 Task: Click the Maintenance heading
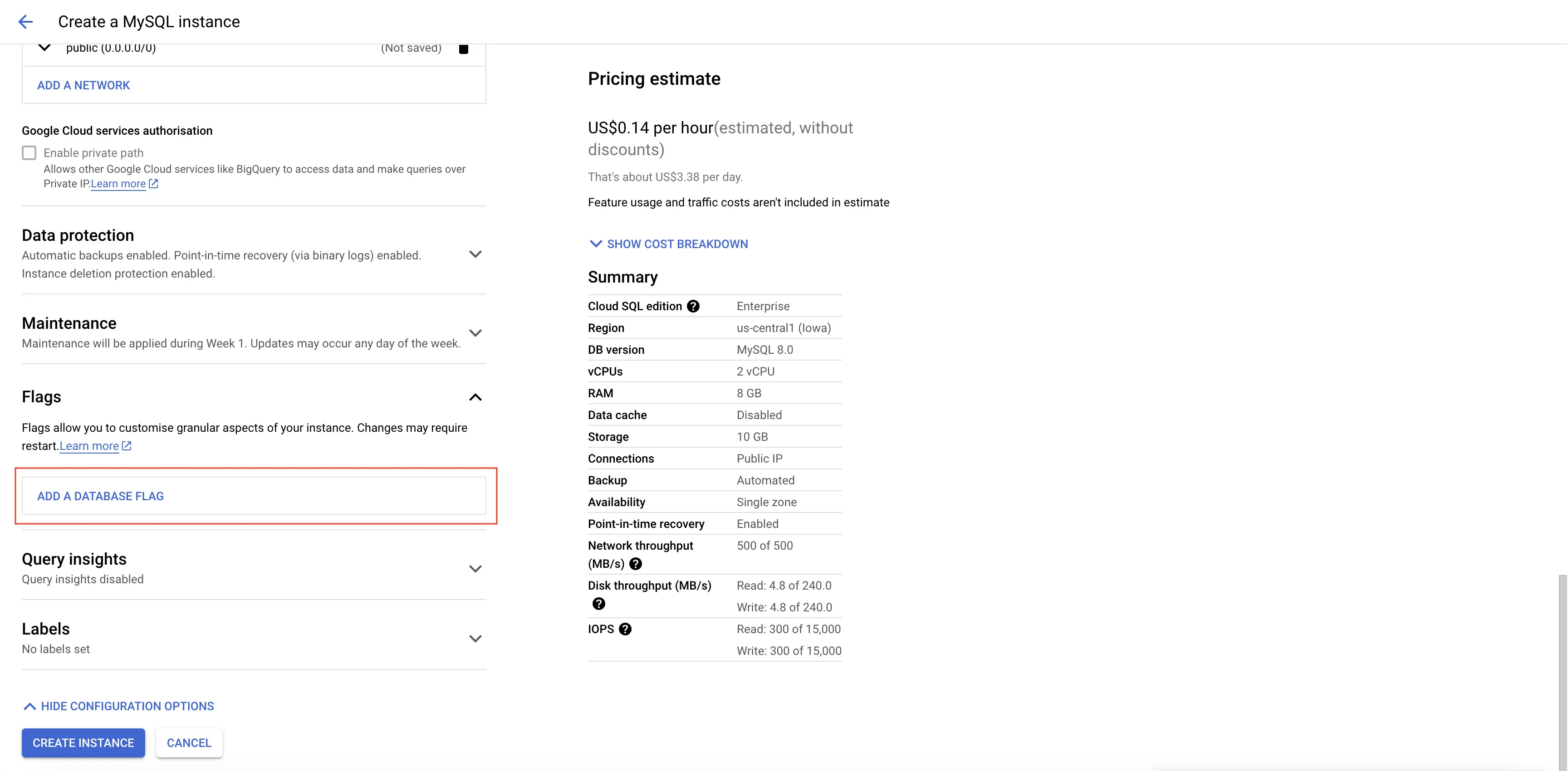69,323
